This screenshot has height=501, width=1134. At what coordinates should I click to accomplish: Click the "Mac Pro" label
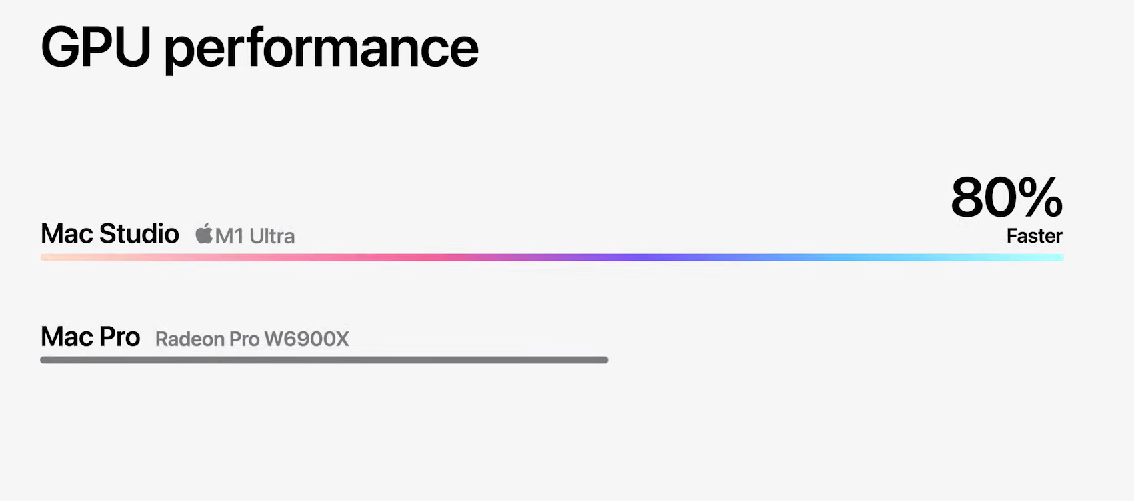[90, 337]
